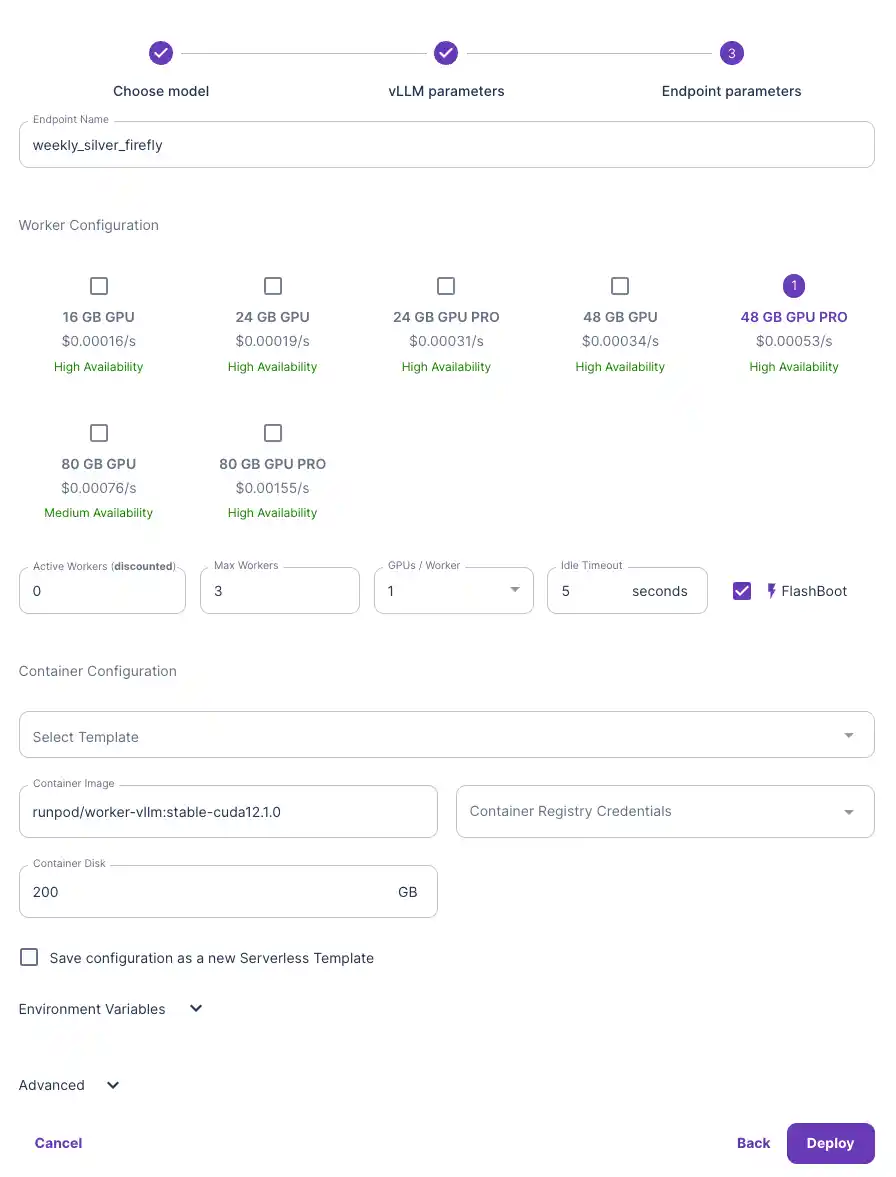Open the GPUs / Worker dropdown
Image resolution: width=896 pixels, height=1177 pixels.
pyautogui.click(x=453, y=591)
